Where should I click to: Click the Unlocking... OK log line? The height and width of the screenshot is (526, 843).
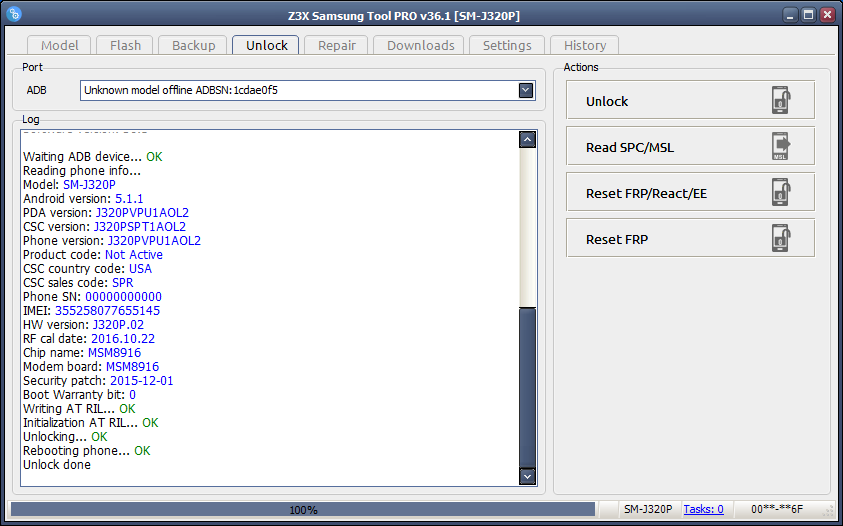[65, 436]
